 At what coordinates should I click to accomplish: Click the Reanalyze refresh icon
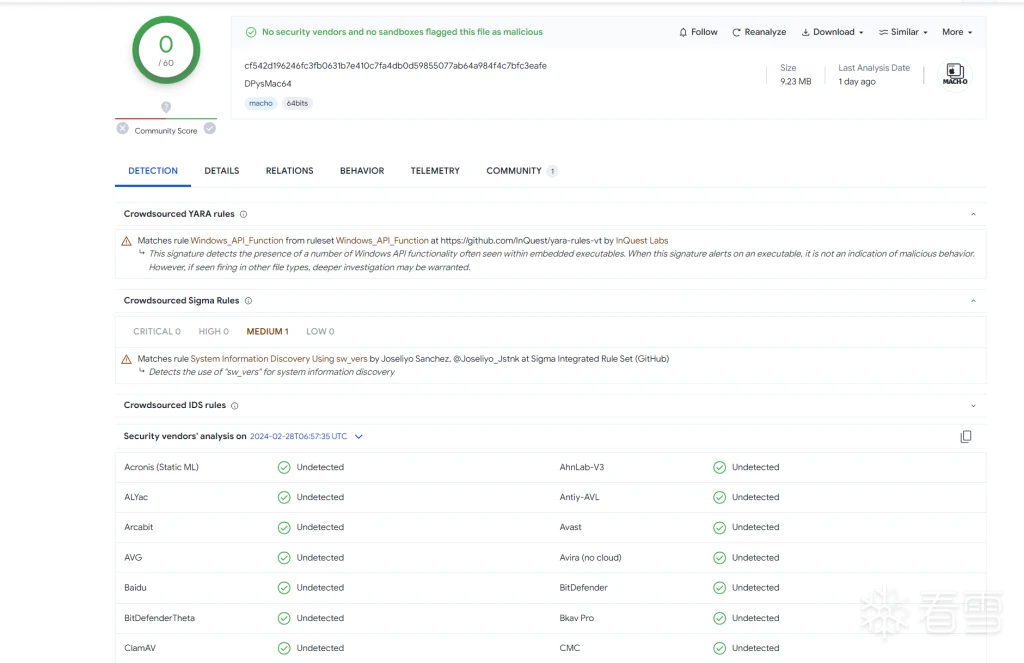[737, 32]
